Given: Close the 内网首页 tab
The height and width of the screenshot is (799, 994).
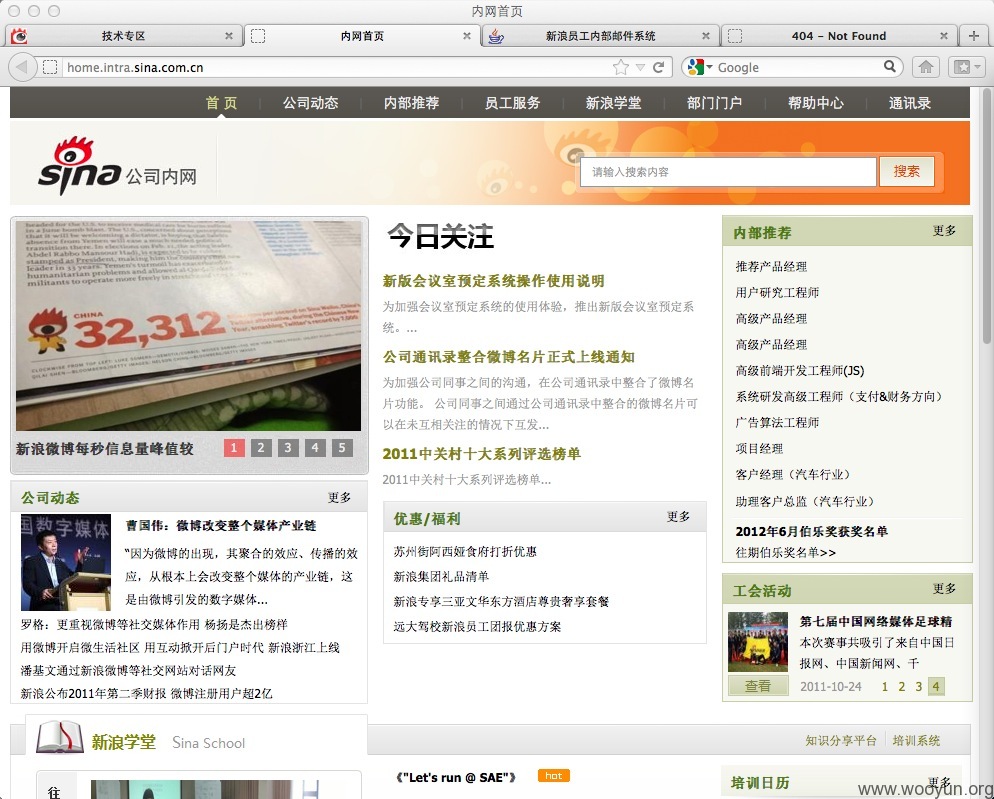Looking at the screenshot, I should click(x=467, y=36).
